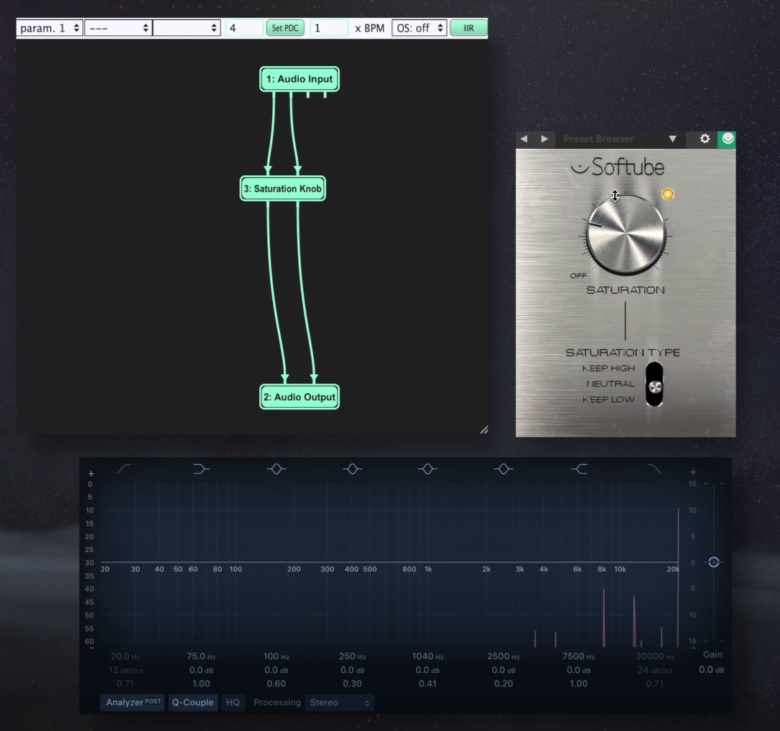This screenshot has width=780, height=731.
Task: Select the 3: Saturation Knob node
Action: (x=283, y=189)
